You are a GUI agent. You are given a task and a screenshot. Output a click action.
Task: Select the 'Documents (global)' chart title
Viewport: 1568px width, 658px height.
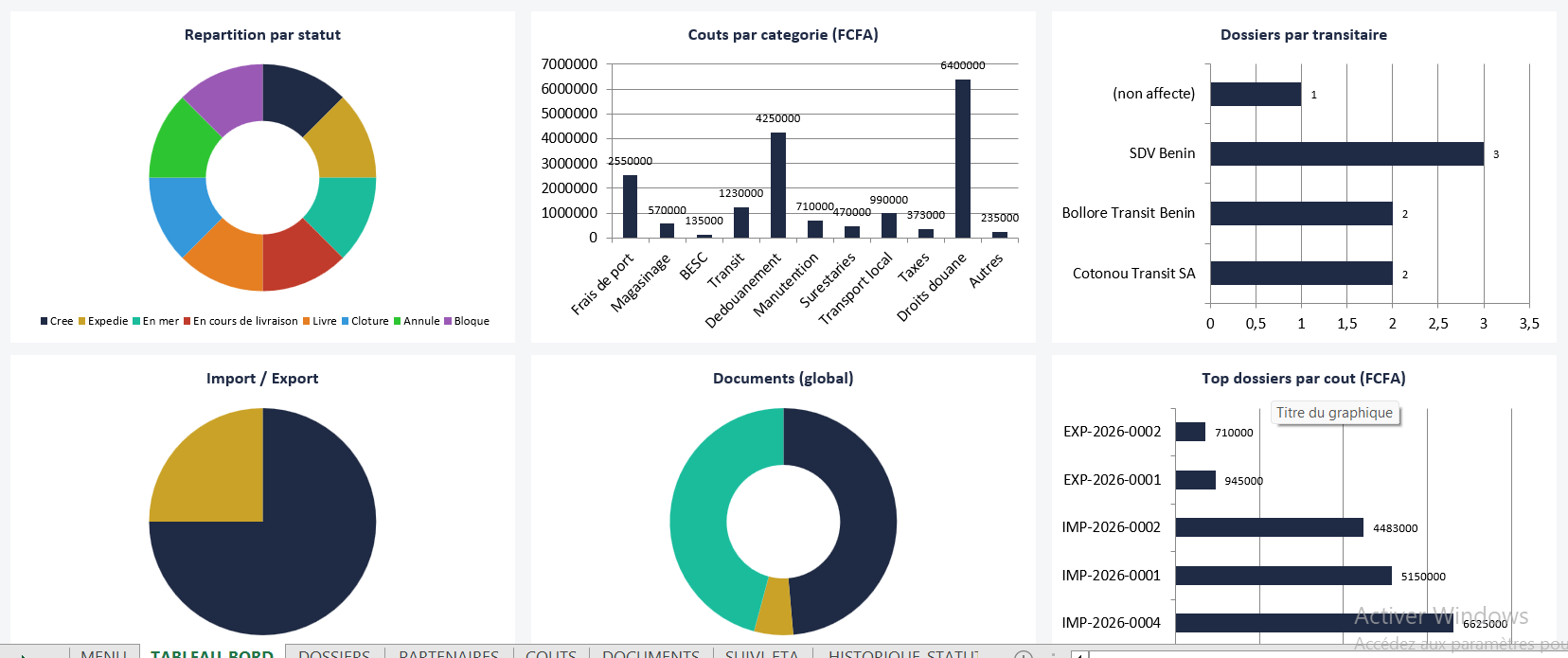[783, 379]
